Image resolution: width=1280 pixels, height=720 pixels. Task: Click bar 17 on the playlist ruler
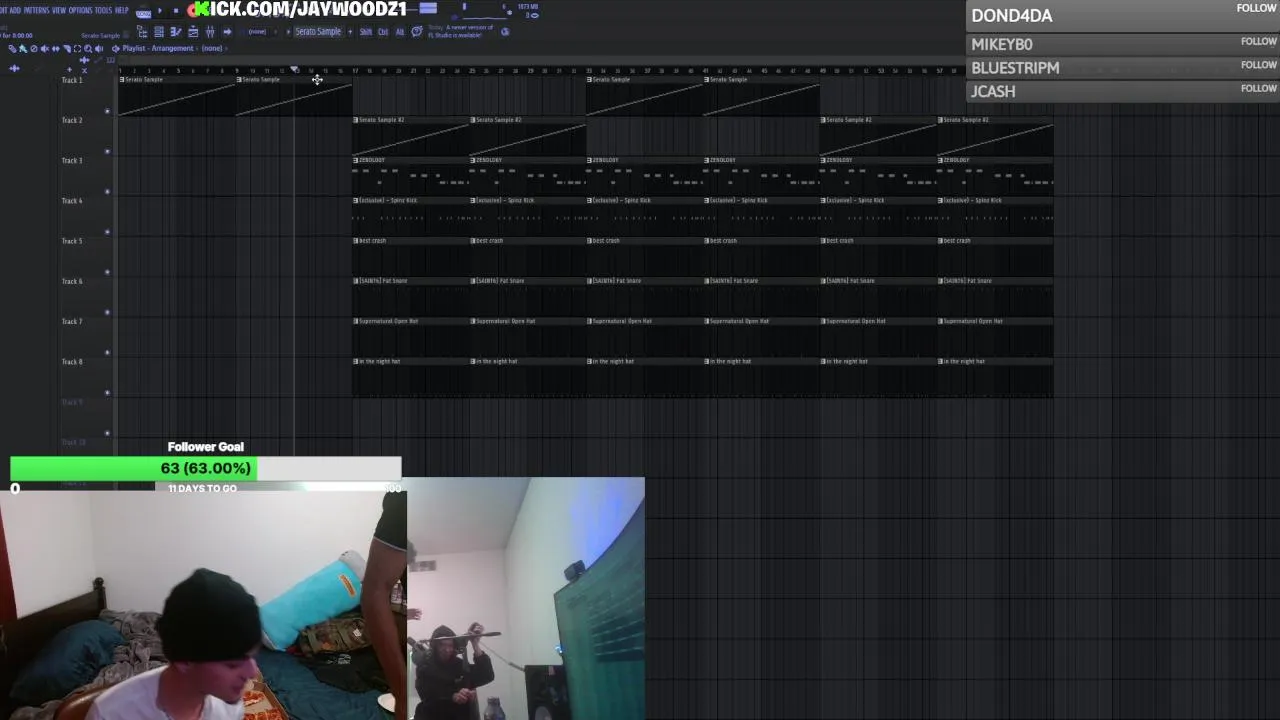tap(355, 70)
